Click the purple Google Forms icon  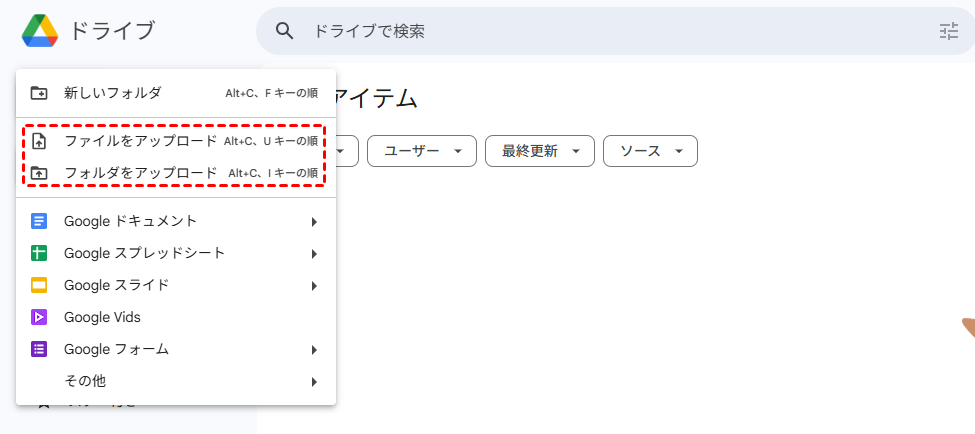(x=39, y=349)
